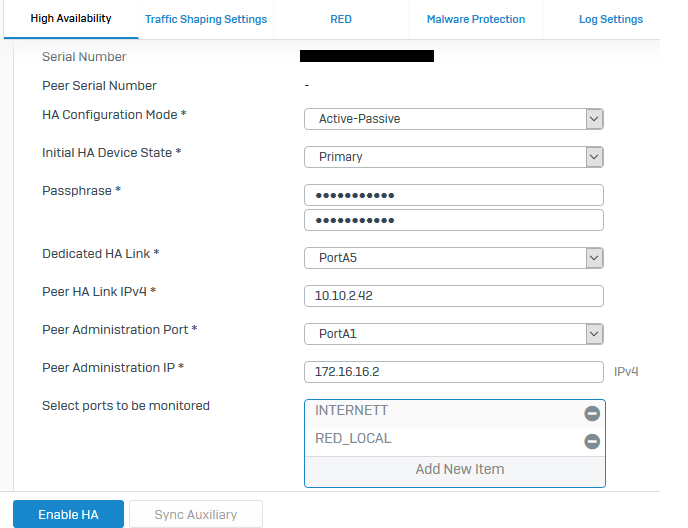Click the Peer HA Link IPv4 field

point(454,296)
